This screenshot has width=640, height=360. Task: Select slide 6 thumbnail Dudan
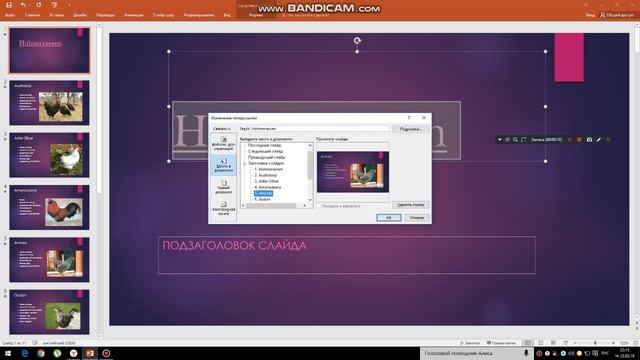pos(49,311)
